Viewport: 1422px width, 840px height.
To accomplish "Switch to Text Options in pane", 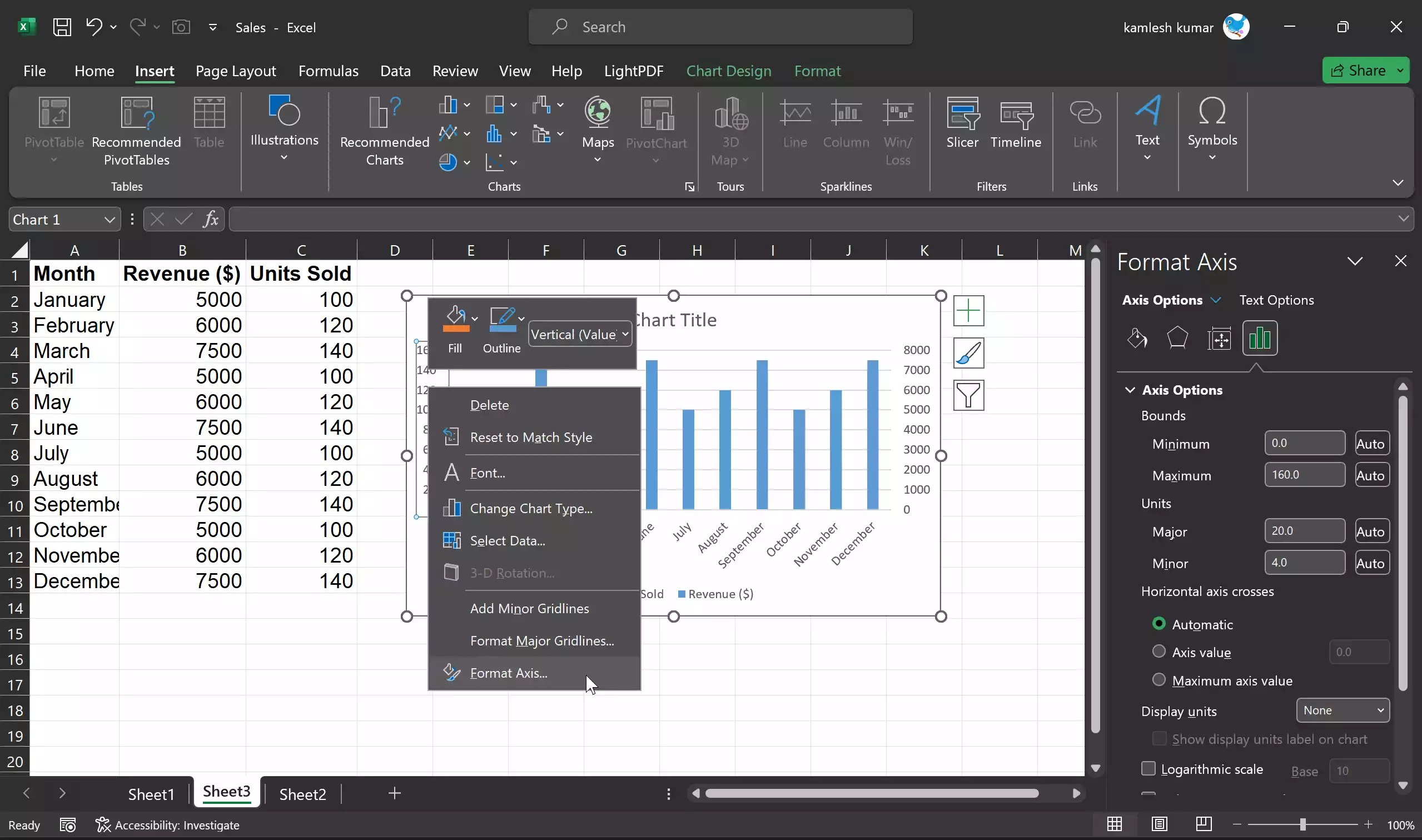I will coord(1276,300).
